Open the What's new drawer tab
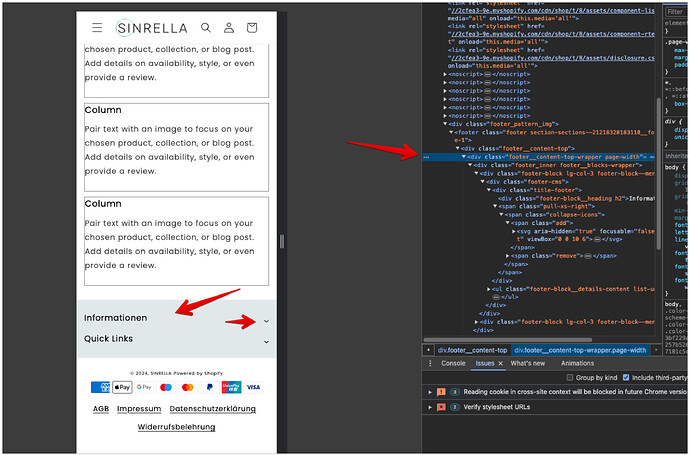The height and width of the screenshot is (455, 690). pos(528,363)
